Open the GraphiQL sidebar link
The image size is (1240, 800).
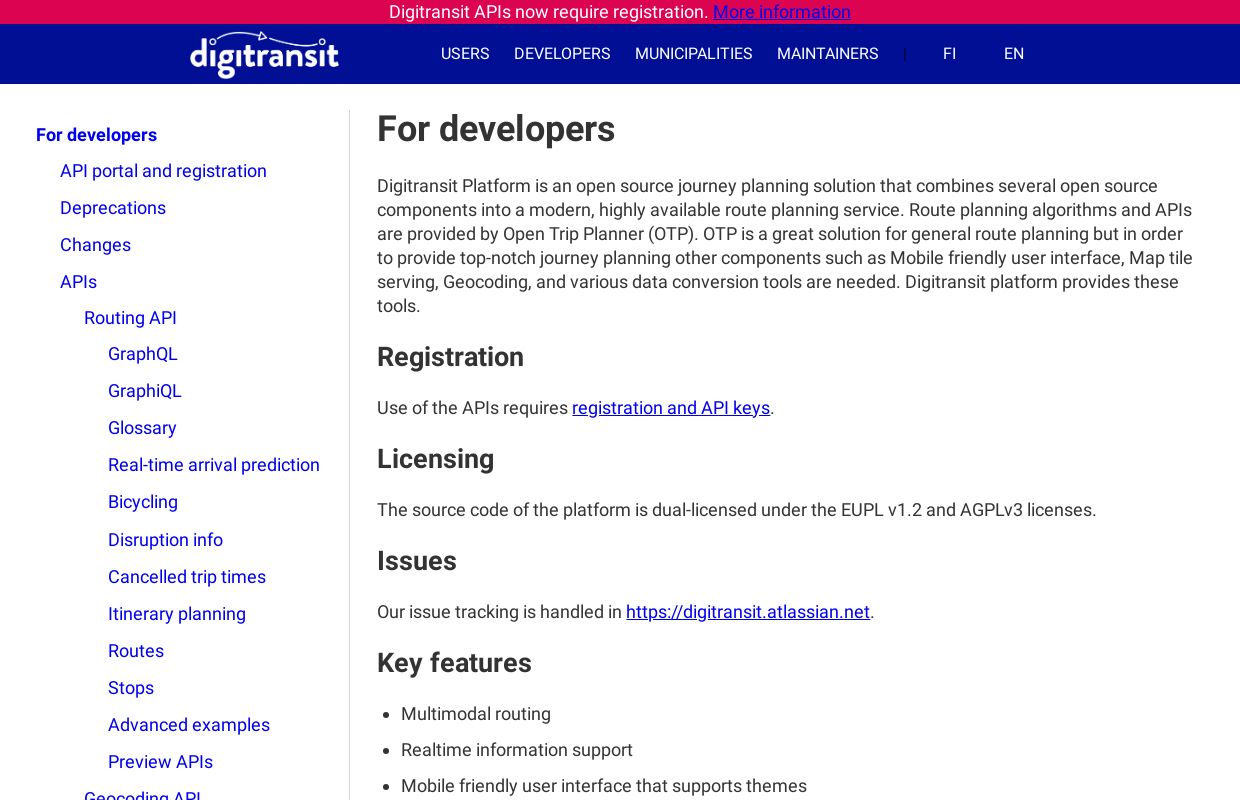(x=145, y=391)
